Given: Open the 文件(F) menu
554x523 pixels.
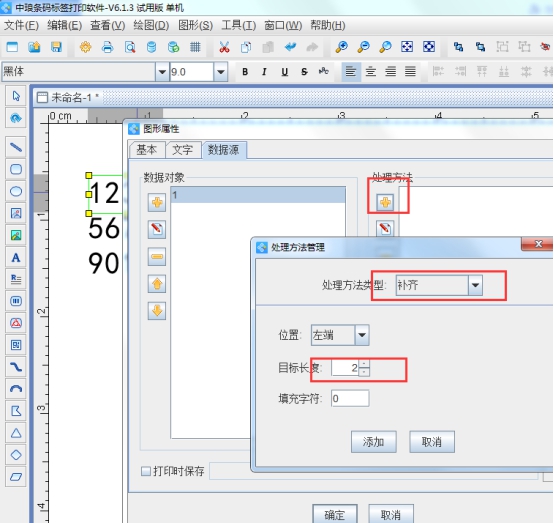Looking at the screenshot, I should point(21,25).
